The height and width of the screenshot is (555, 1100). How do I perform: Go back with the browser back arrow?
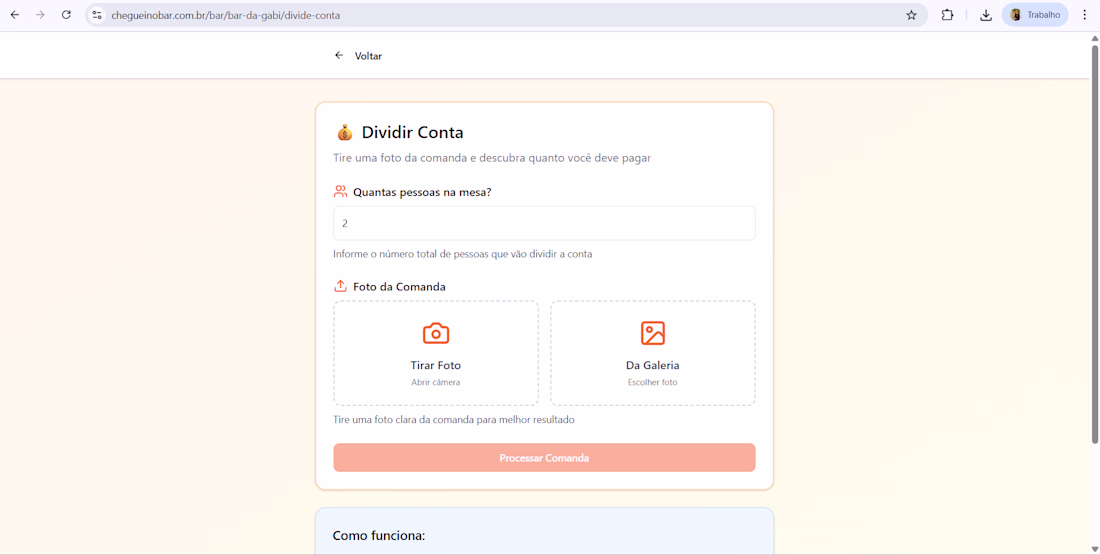(15, 15)
